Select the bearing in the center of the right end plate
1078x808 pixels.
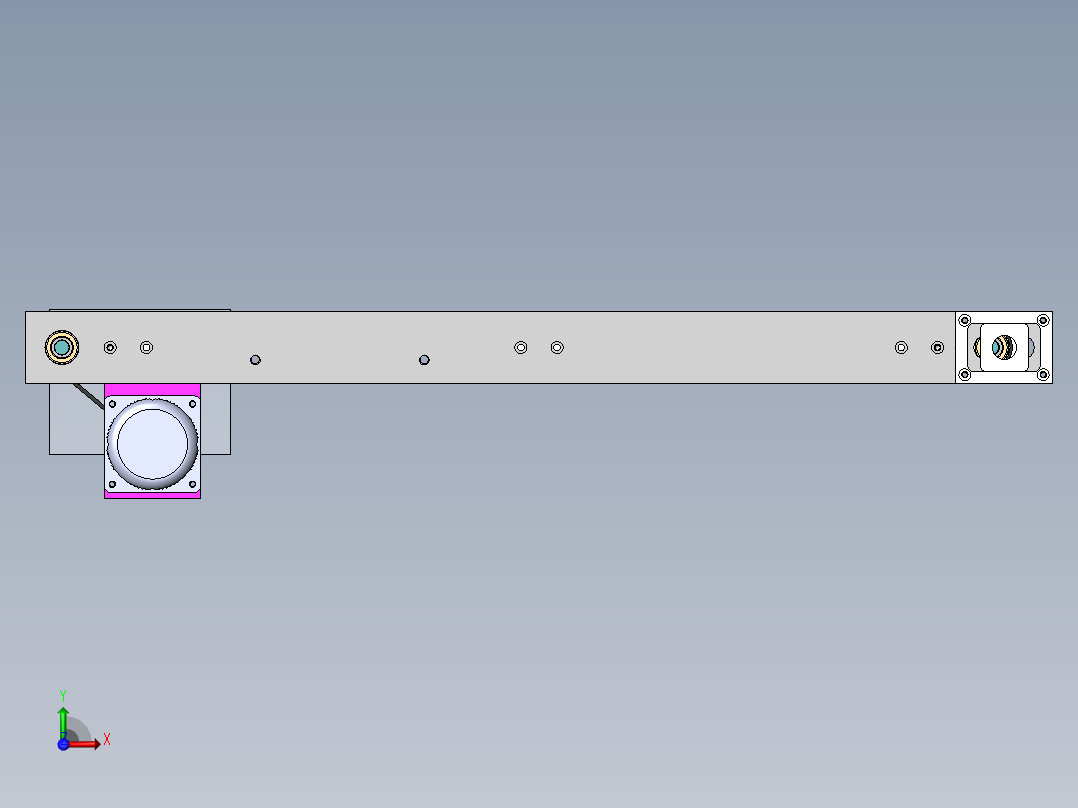coord(1004,347)
